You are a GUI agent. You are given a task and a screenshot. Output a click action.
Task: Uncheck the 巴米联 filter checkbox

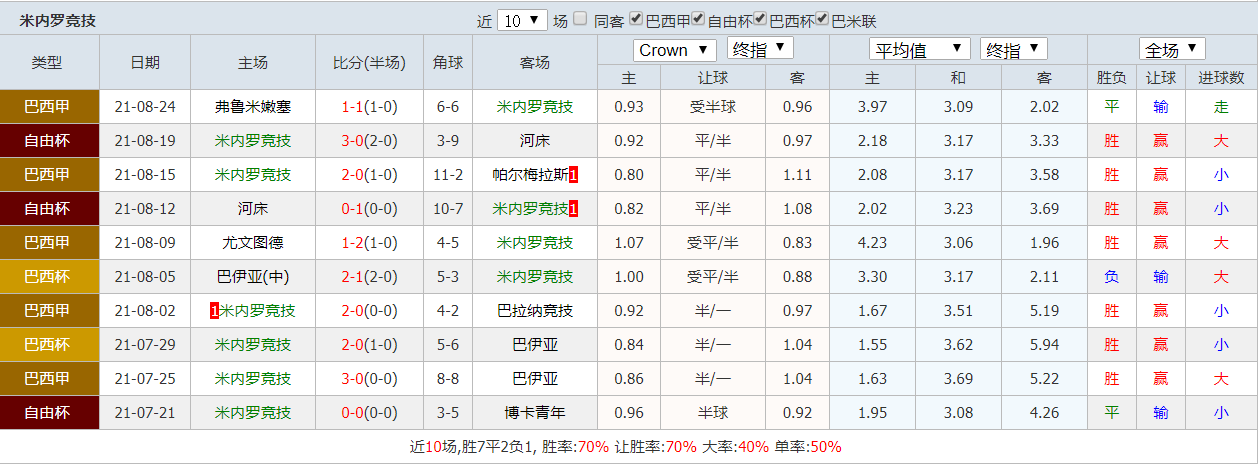pyautogui.click(x=822, y=19)
